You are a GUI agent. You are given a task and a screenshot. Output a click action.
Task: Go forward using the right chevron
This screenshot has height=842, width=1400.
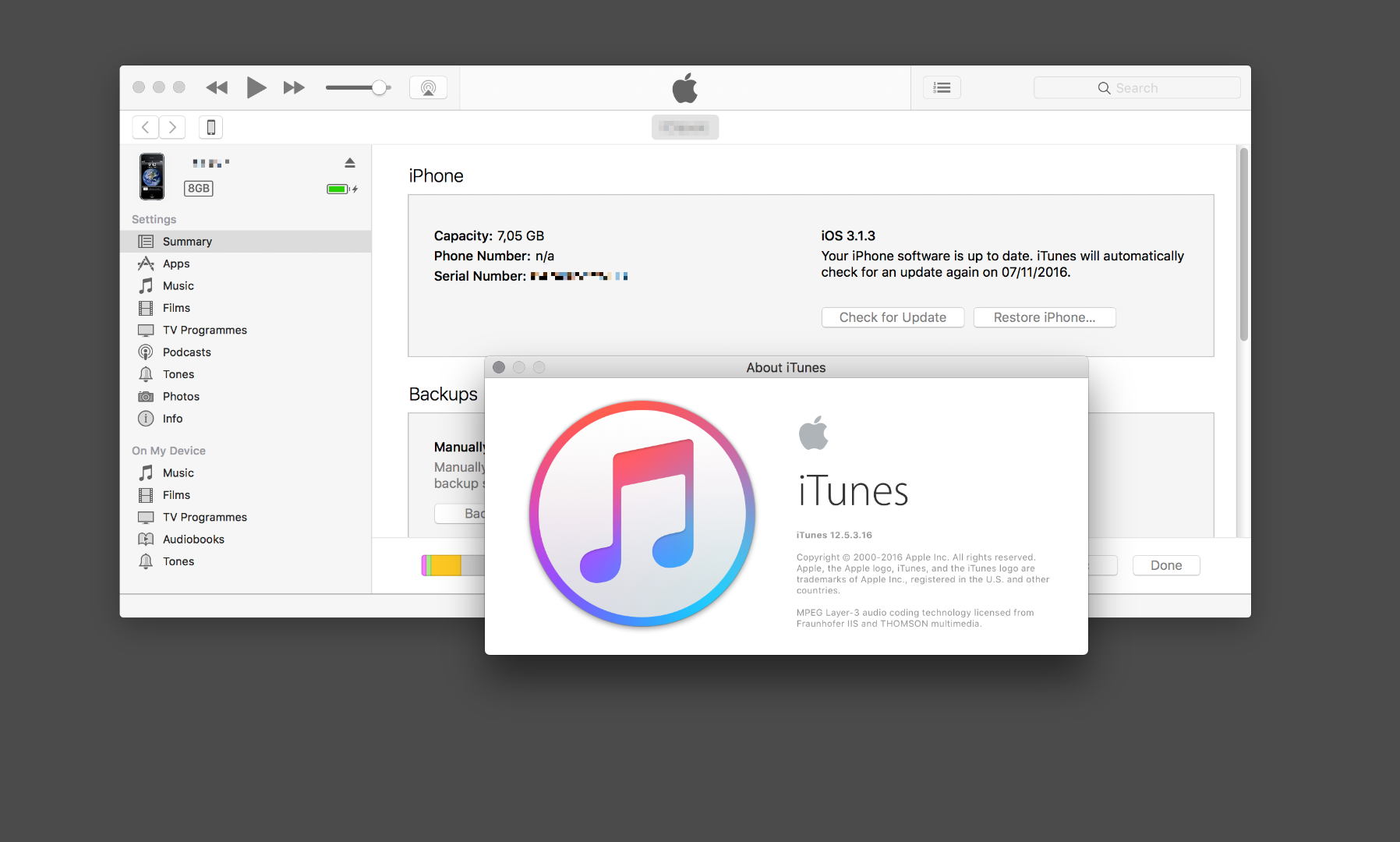pos(172,127)
